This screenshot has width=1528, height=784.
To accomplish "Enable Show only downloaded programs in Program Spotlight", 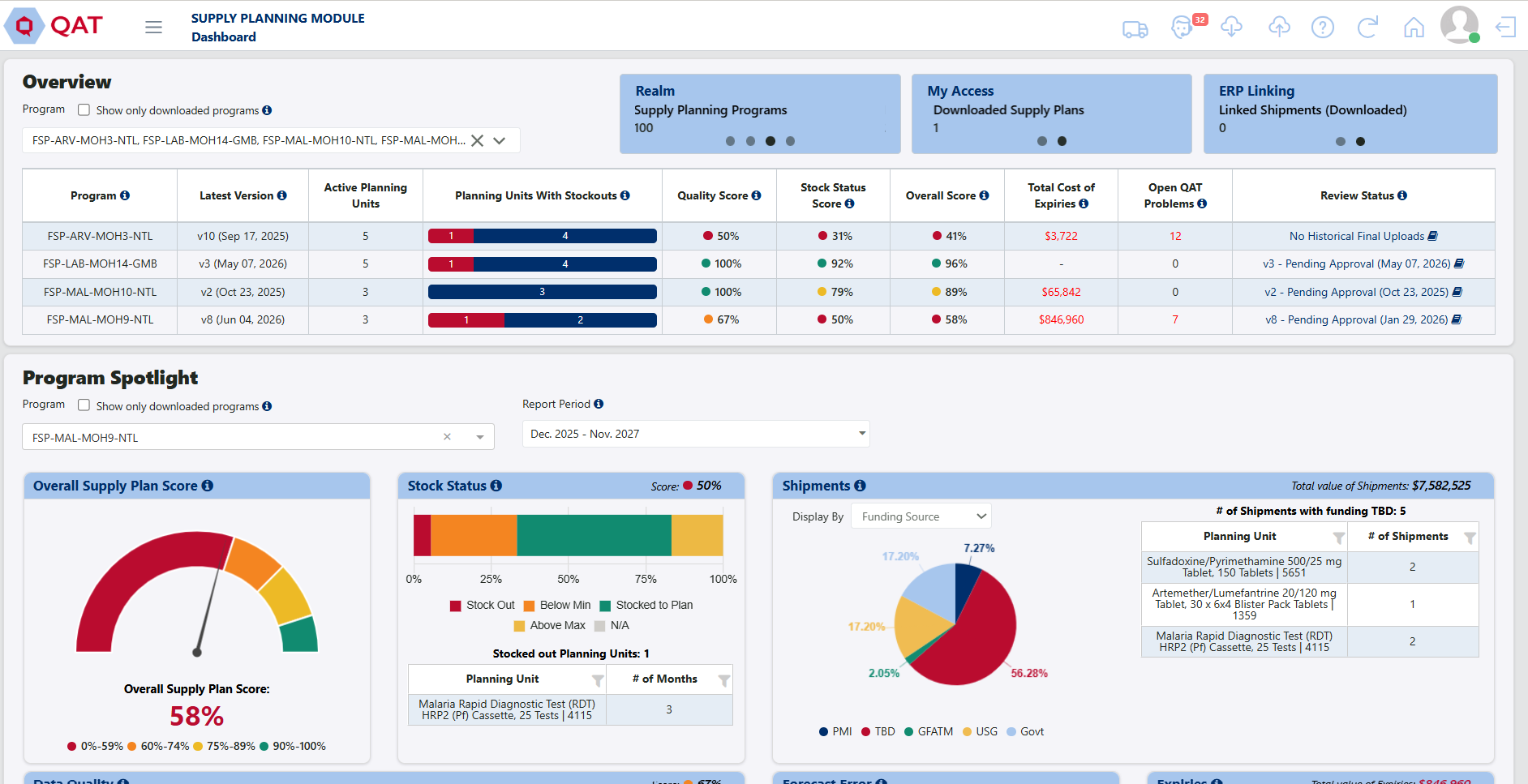I will tap(84, 405).
